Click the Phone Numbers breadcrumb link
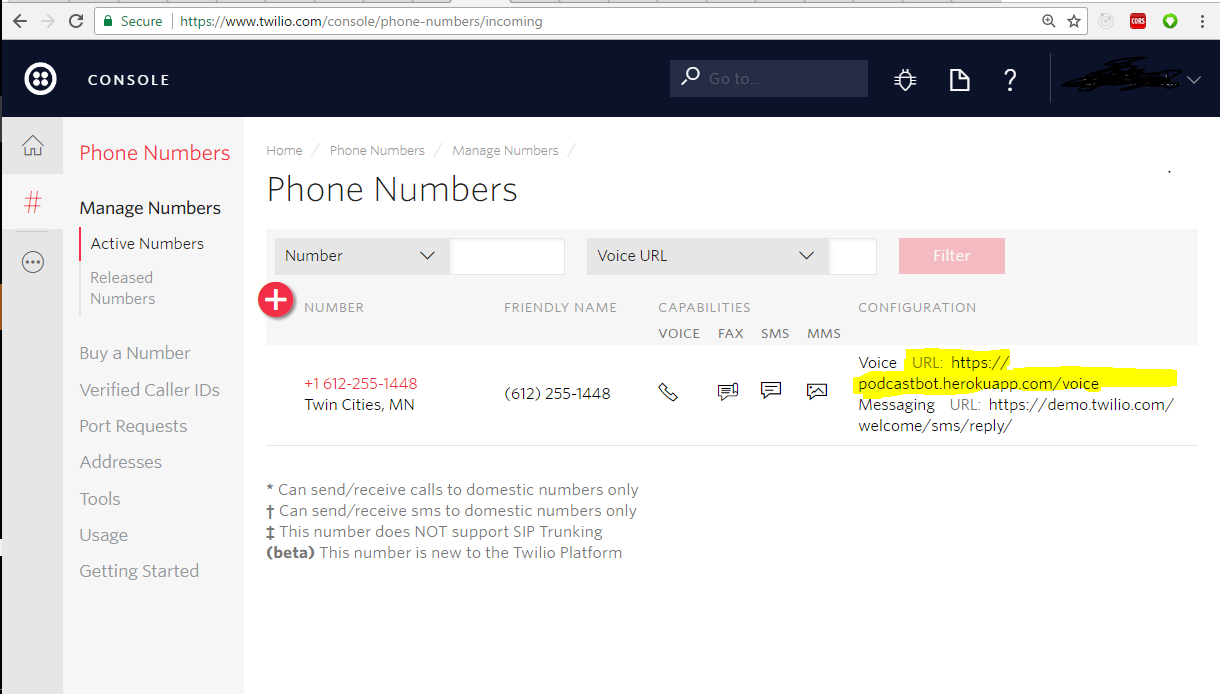Viewport: 1220px width, 694px height. (377, 150)
